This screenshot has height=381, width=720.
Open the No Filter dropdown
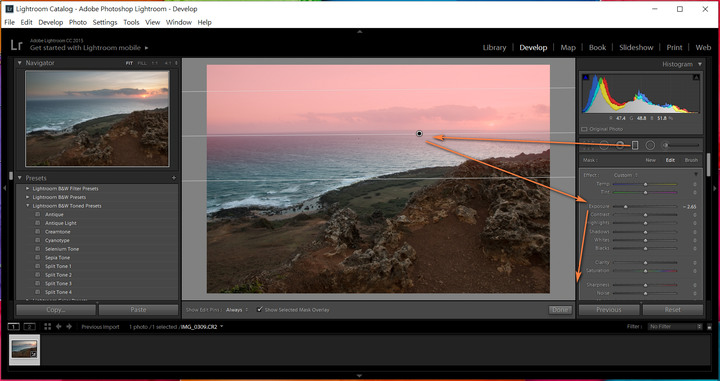pos(675,326)
